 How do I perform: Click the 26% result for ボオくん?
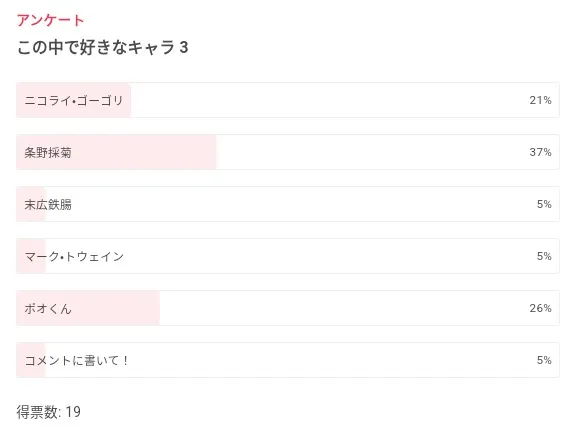(540, 308)
